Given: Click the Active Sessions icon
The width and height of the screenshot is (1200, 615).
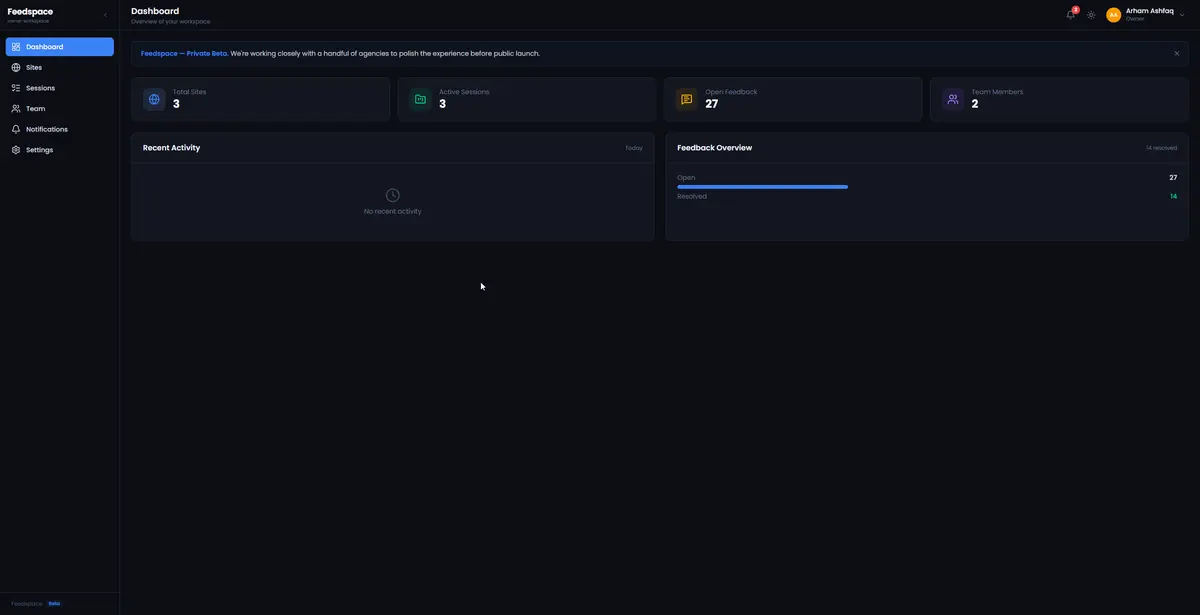Looking at the screenshot, I should point(420,99).
